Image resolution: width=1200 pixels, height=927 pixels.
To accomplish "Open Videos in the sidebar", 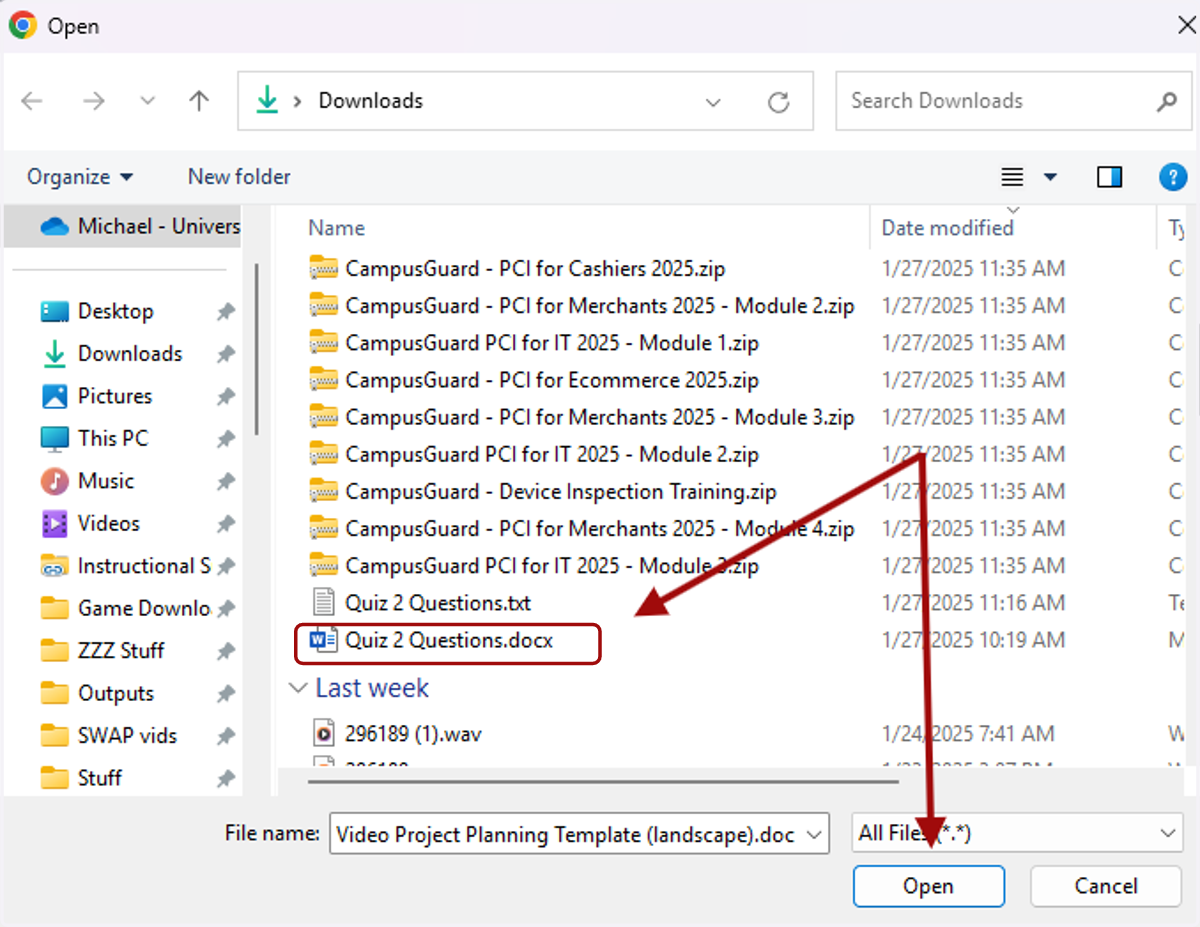I will pos(108,523).
